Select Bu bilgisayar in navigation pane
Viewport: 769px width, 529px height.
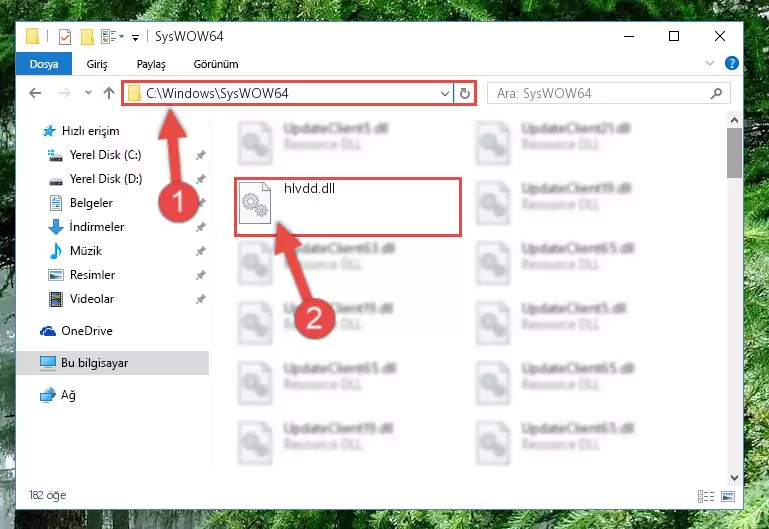click(x=112, y=363)
